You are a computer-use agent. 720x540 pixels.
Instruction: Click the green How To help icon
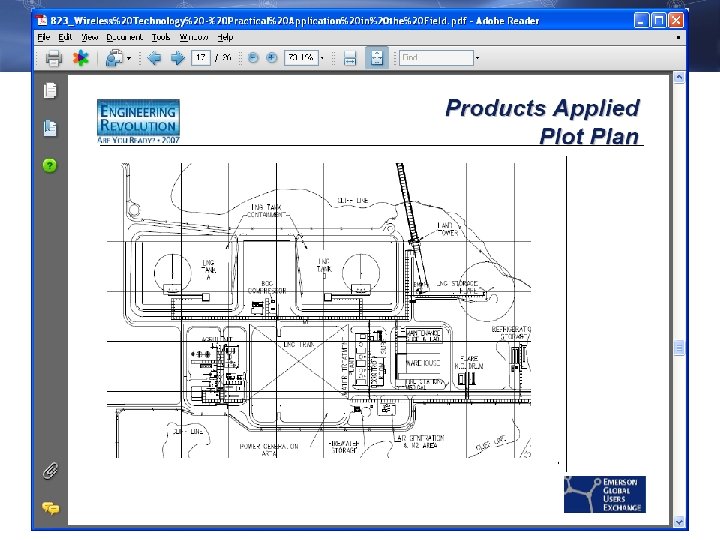point(50,165)
